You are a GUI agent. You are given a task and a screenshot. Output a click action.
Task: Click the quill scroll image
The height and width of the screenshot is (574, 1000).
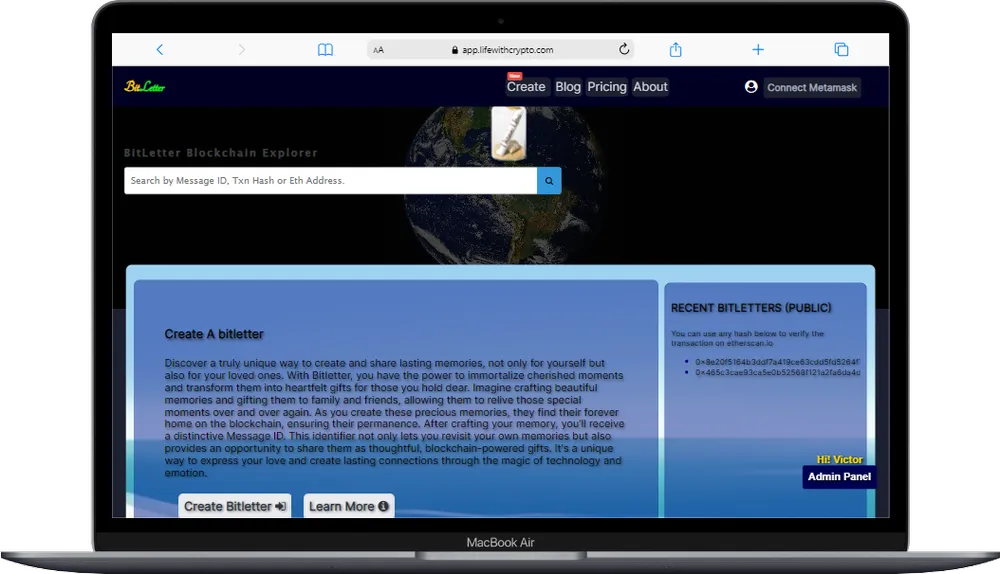click(x=509, y=134)
